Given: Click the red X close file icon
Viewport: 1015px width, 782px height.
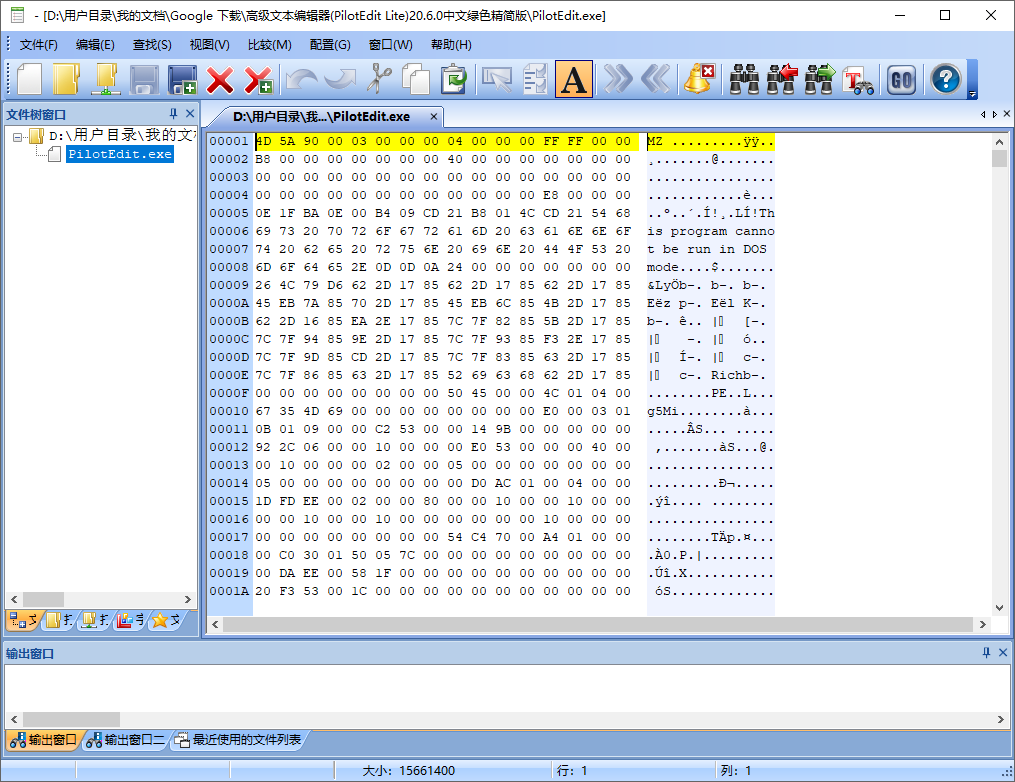Looking at the screenshot, I should tap(220, 79).
